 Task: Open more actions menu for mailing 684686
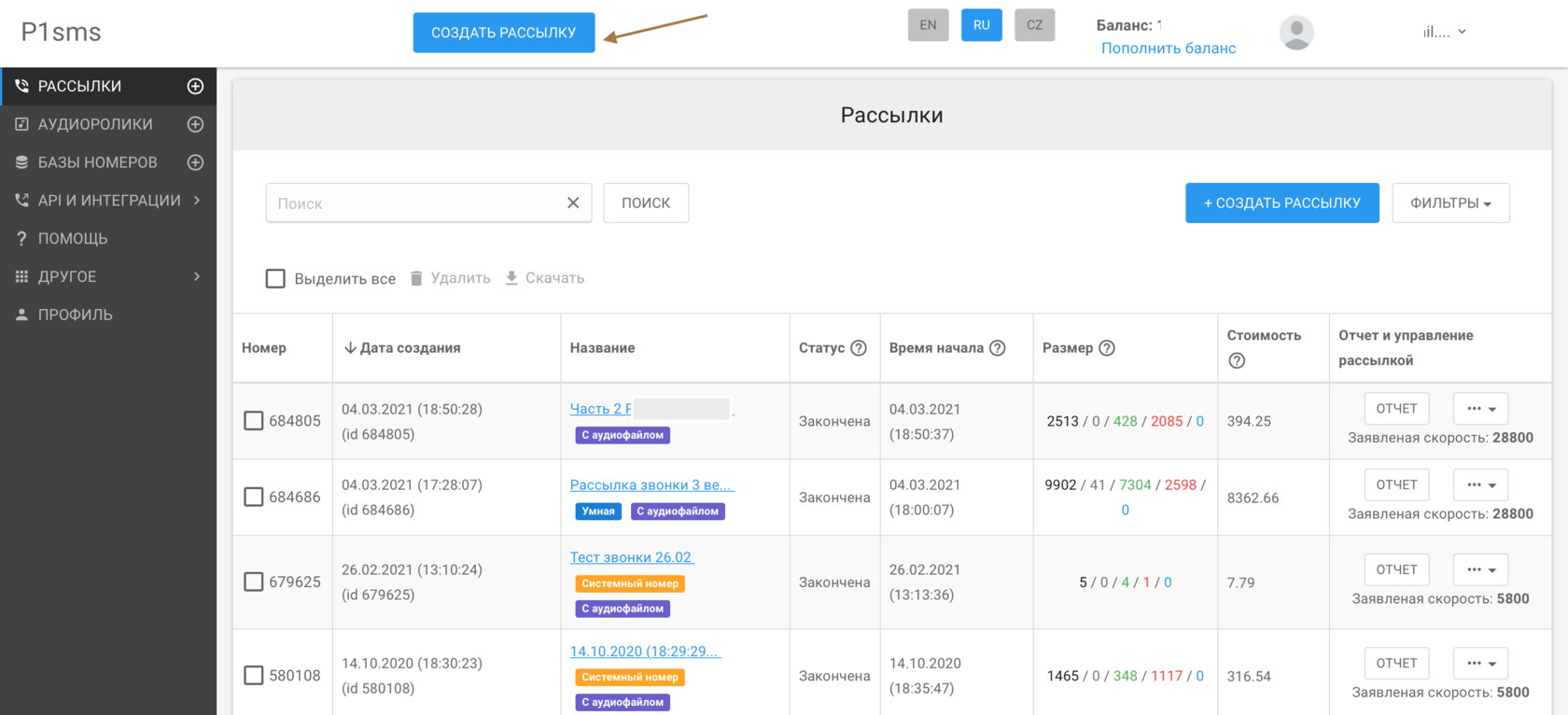coord(1480,484)
